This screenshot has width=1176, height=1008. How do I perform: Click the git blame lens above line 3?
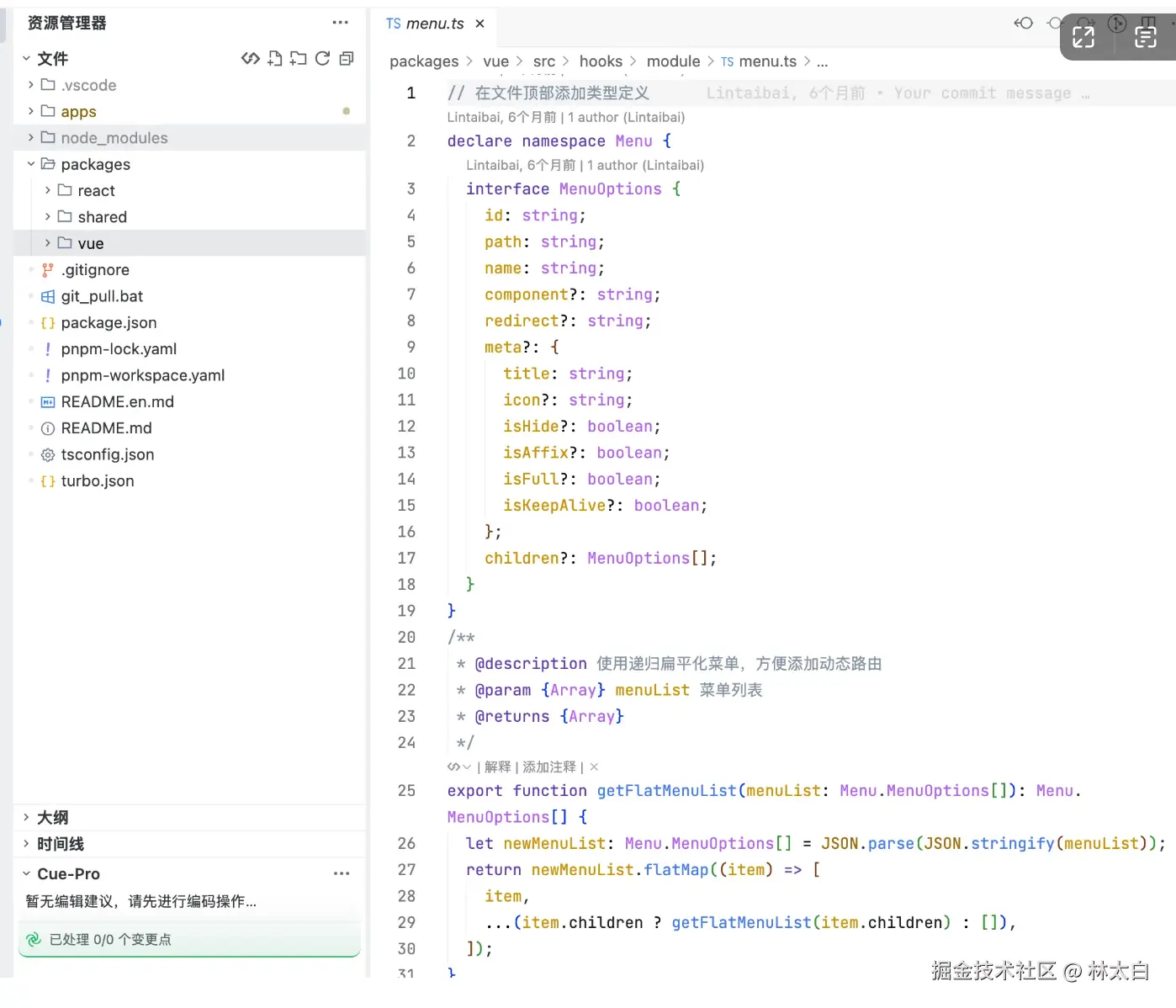[x=585, y=165]
